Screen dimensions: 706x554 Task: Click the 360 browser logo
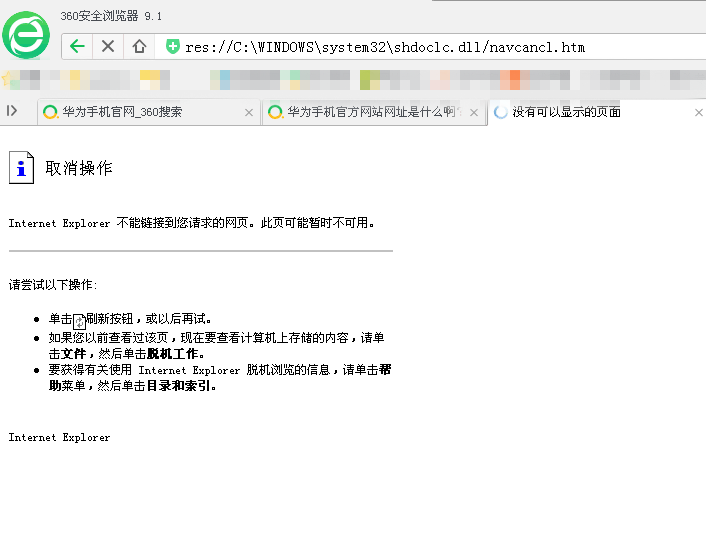26,35
